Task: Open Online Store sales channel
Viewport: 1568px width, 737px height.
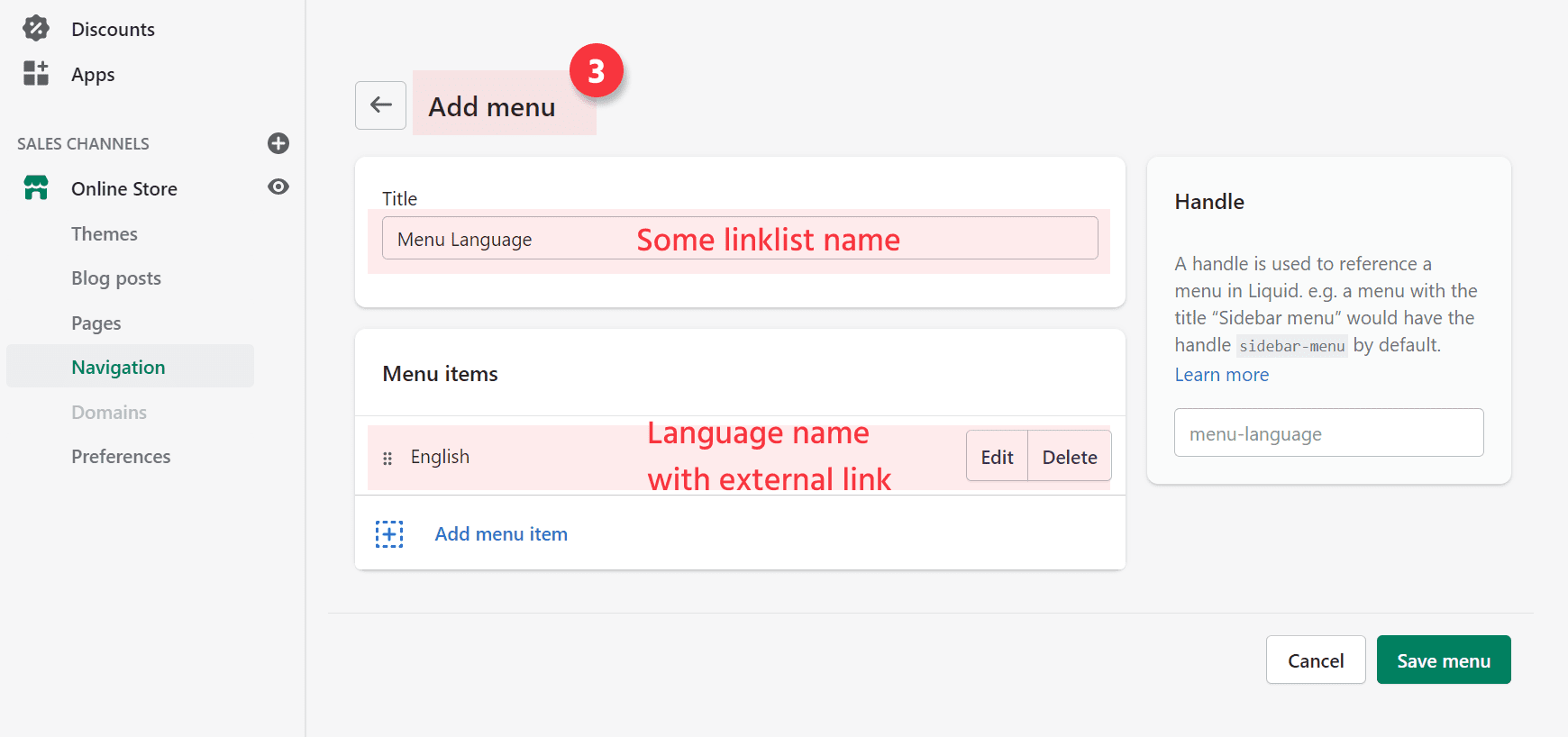Action: [x=124, y=189]
